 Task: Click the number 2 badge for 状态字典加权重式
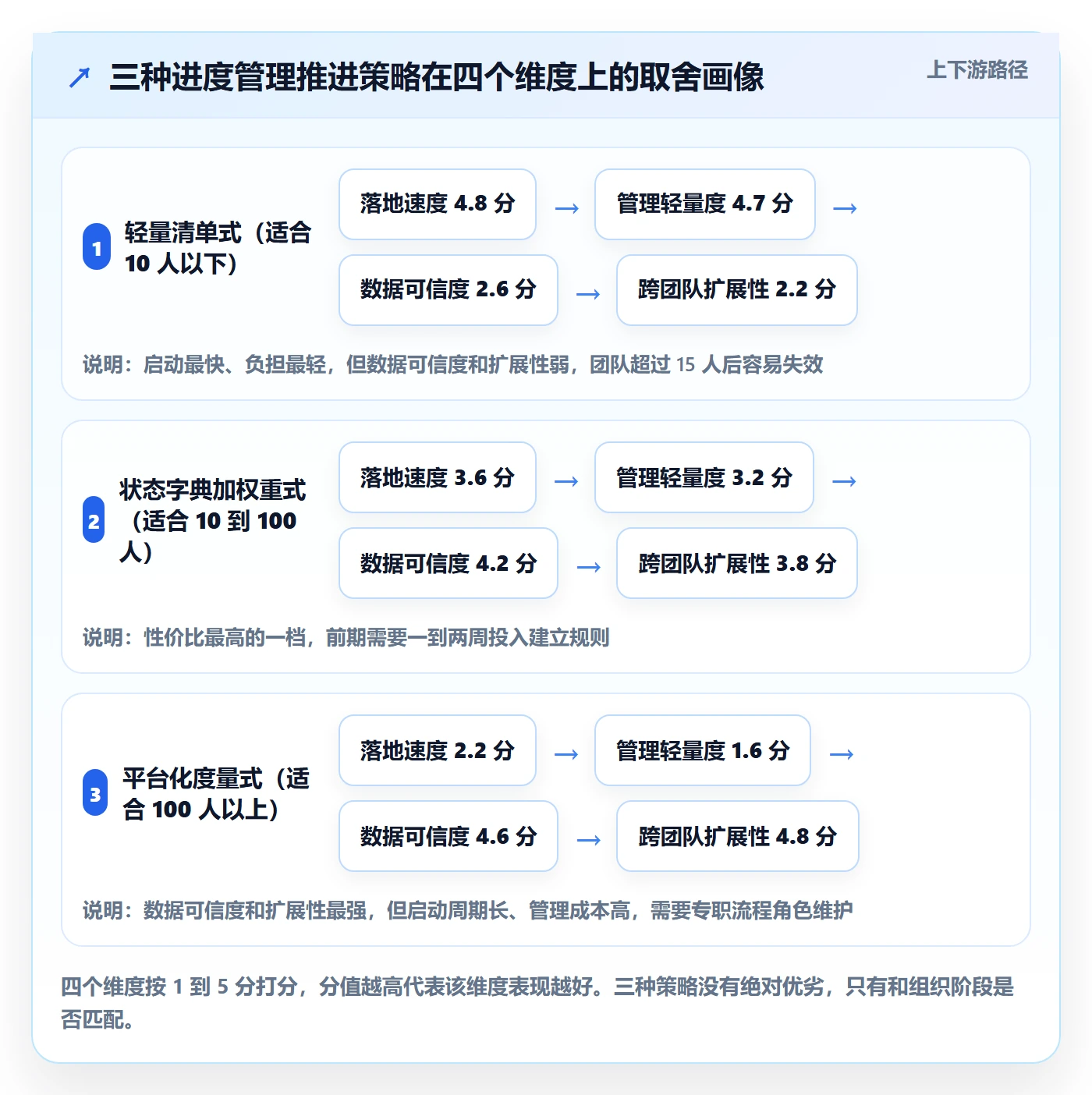(x=94, y=520)
